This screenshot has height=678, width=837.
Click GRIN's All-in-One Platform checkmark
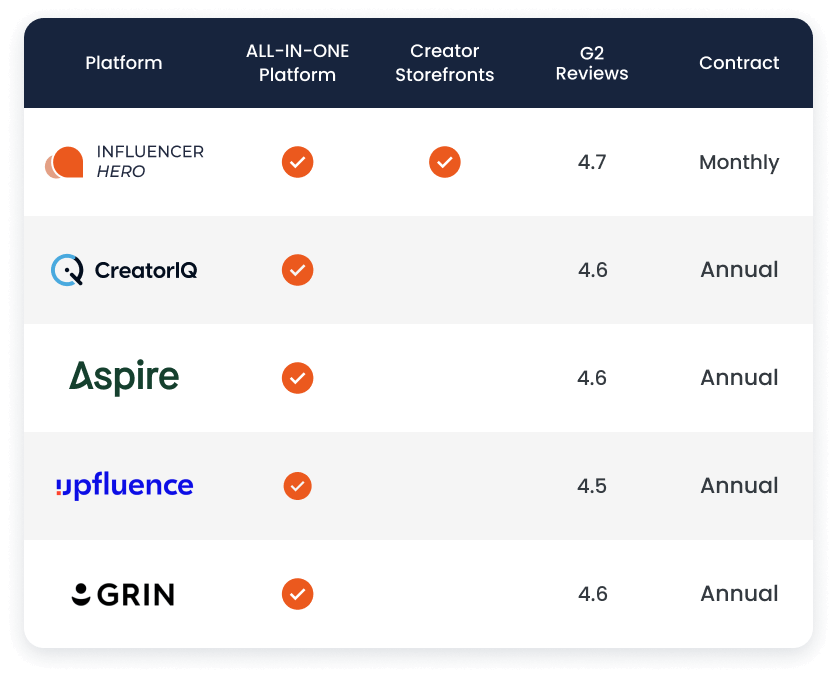coord(297,594)
